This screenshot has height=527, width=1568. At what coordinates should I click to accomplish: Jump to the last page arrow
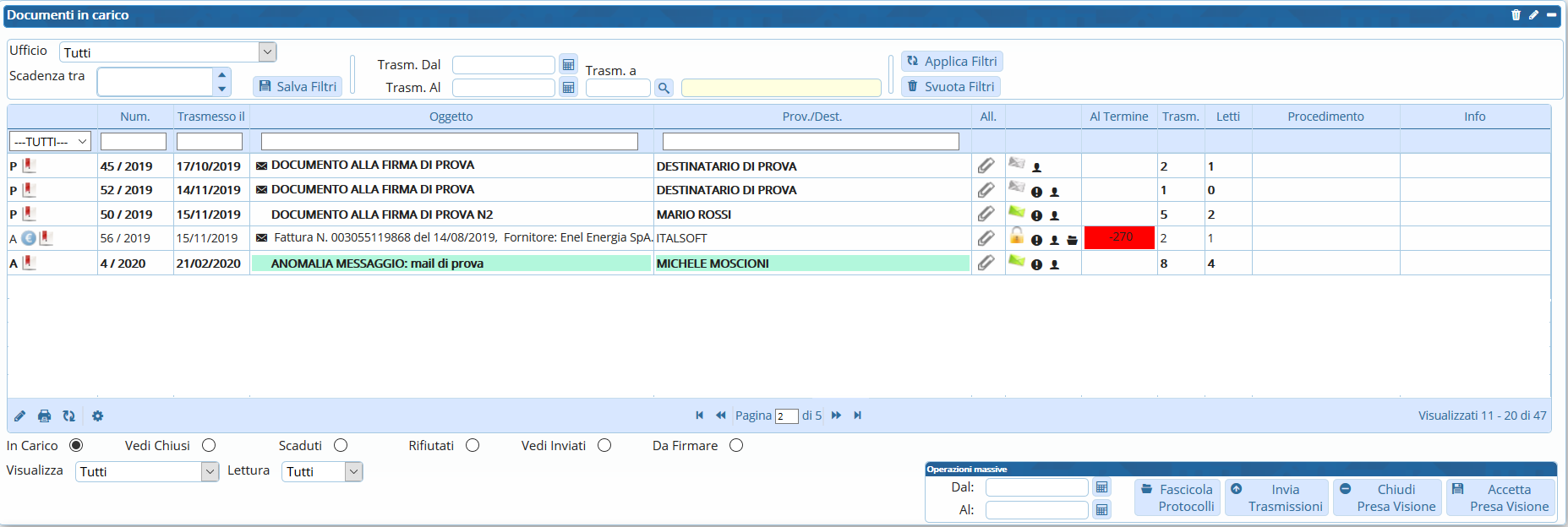[x=858, y=416]
